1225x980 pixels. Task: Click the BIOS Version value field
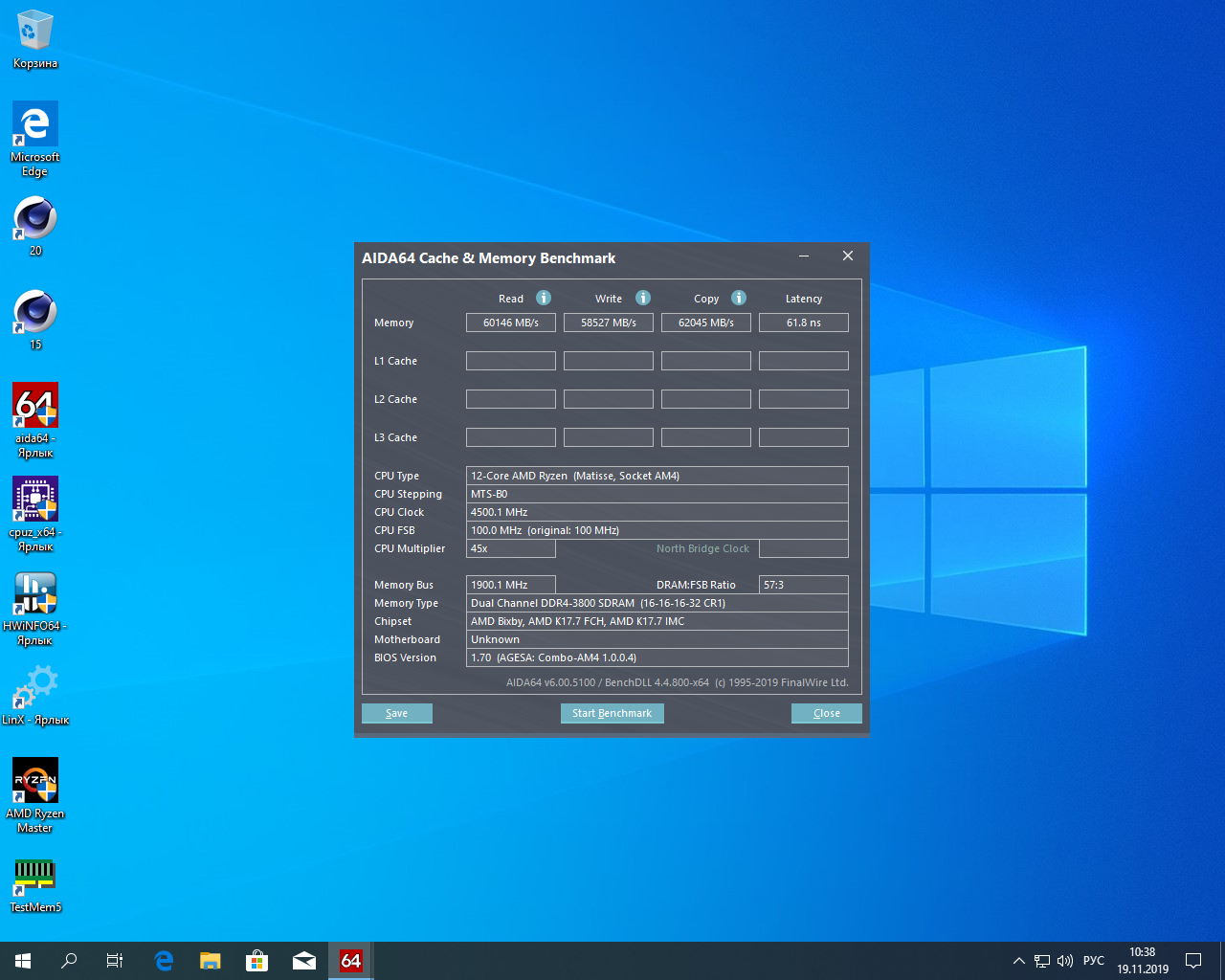657,657
